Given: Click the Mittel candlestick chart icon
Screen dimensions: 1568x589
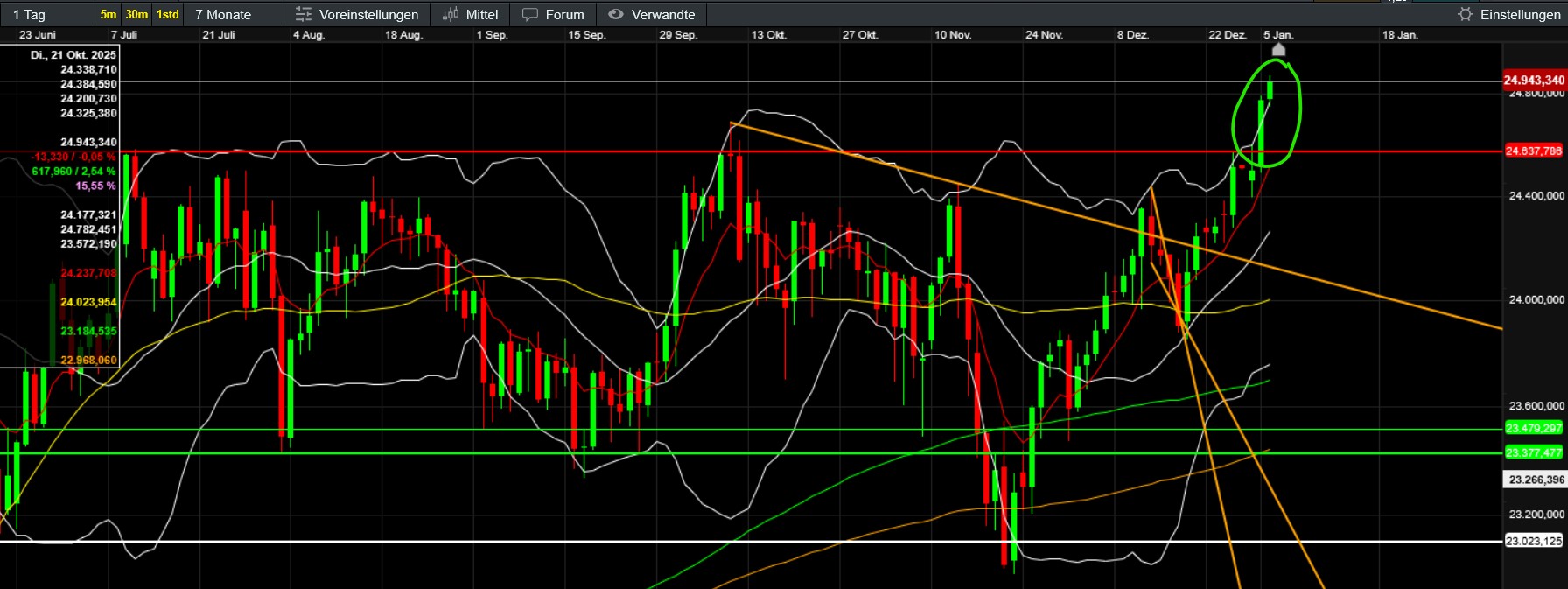Looking at the screenshot, I should (x=451, y=14).
